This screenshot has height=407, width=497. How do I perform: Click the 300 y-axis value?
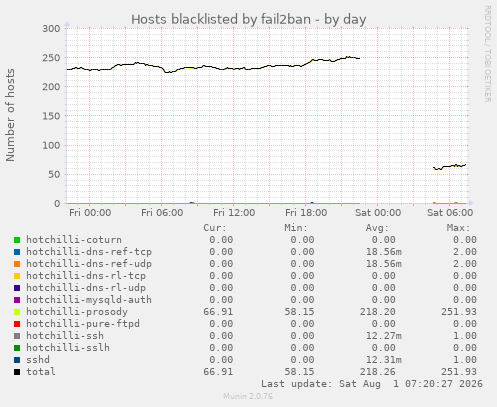[x=51, y=29]
